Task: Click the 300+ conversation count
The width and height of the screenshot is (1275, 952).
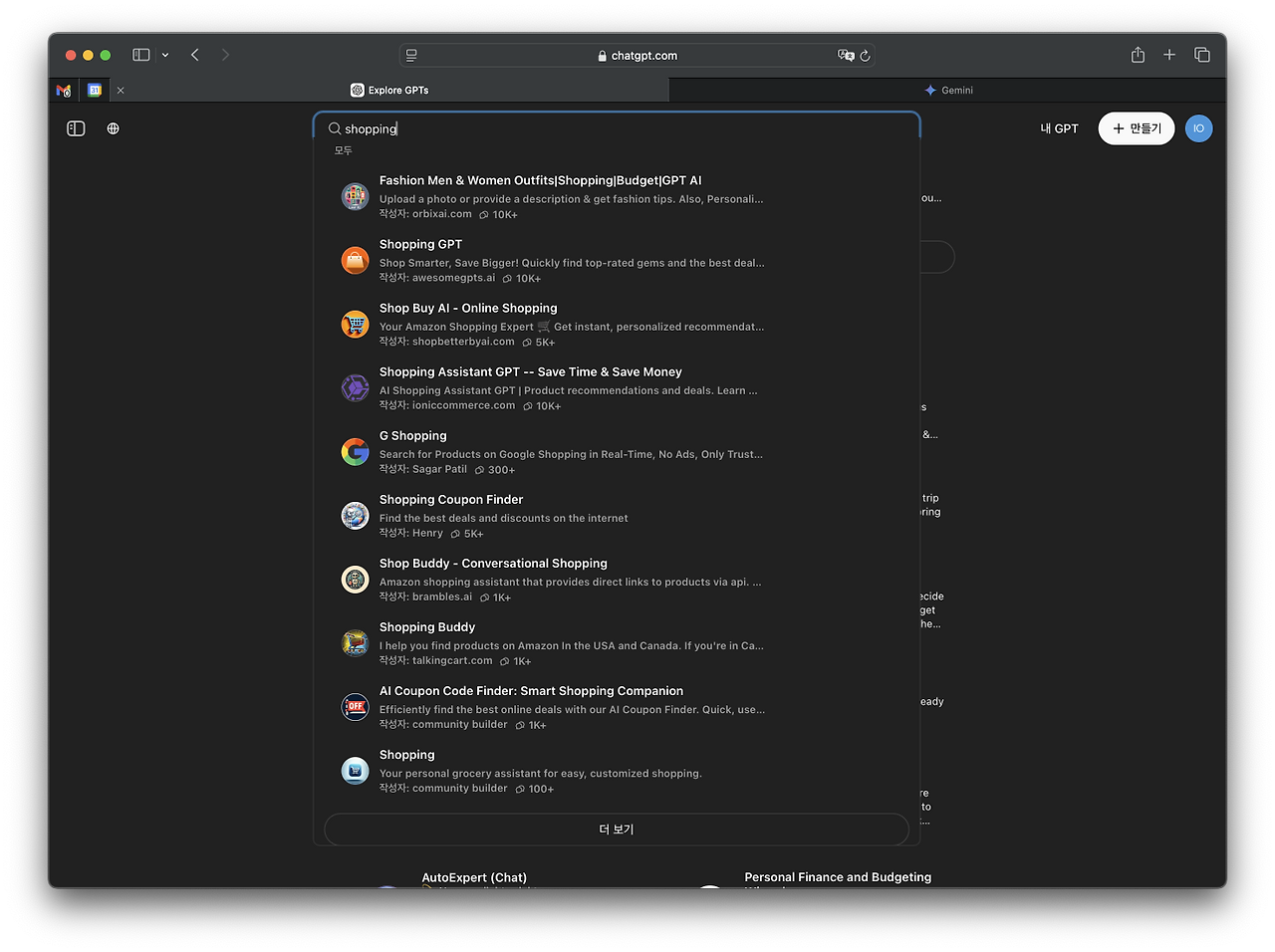Action: [x=495, y=470]
